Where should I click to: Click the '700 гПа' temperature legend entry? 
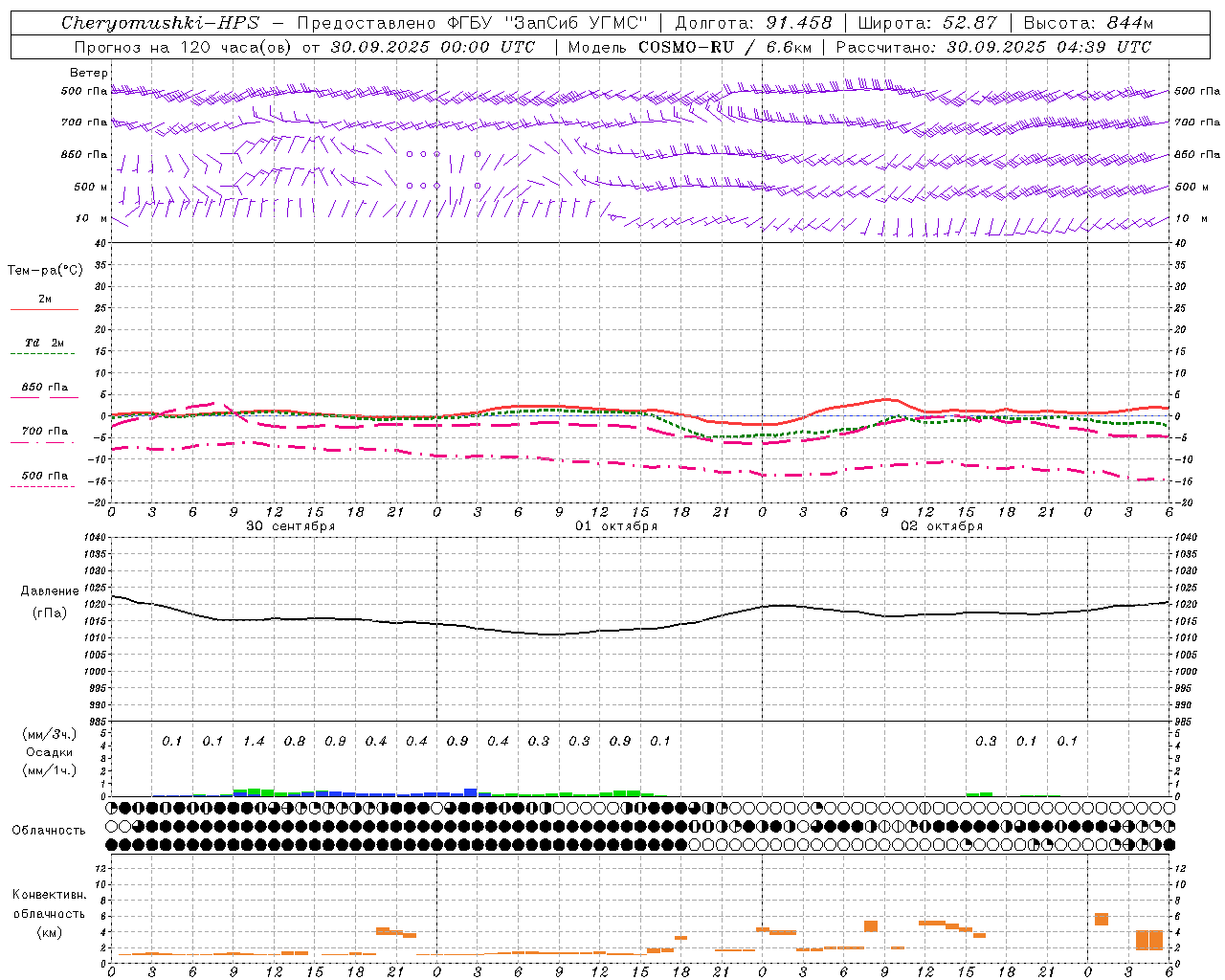click(45, 432)
